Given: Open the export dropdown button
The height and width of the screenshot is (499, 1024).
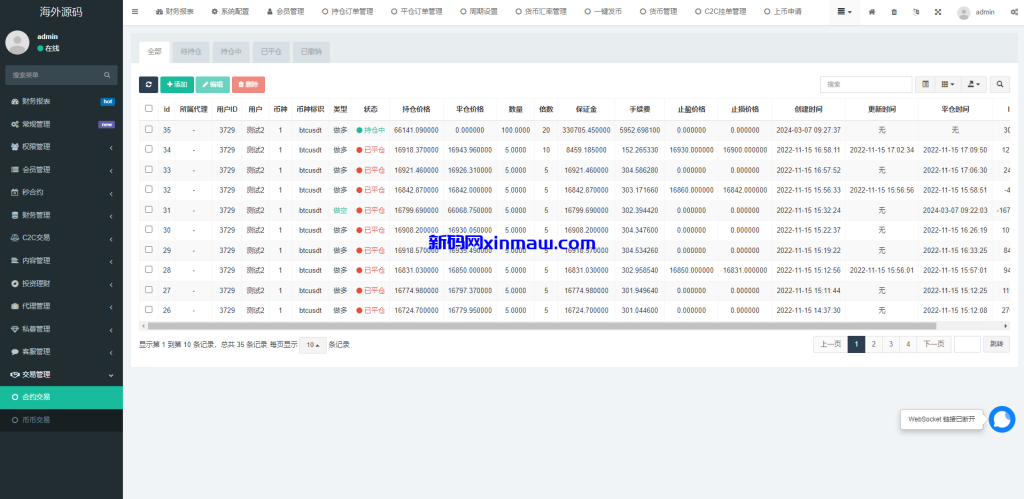Looking at the screenshot, I should 974,84.
